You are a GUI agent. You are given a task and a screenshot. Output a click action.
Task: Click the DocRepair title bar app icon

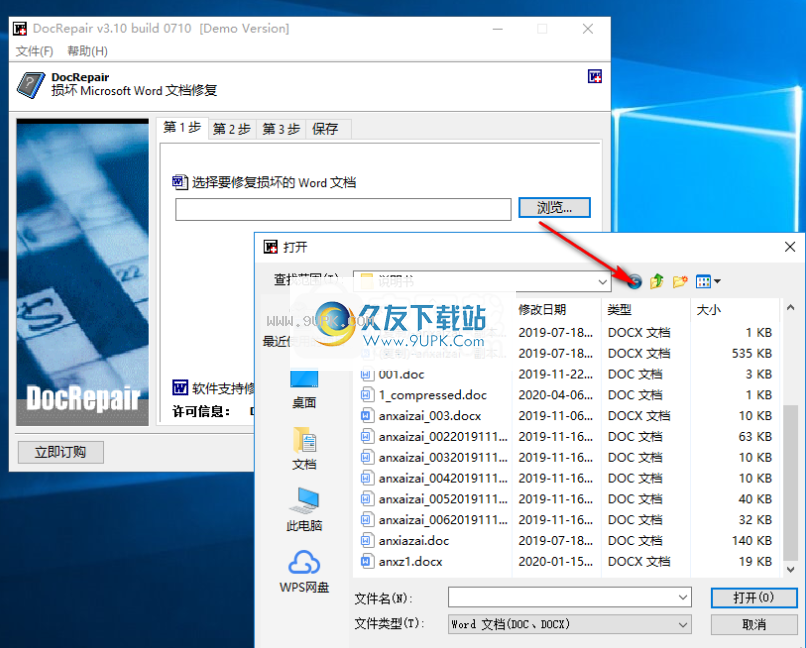tap(20, 29)
